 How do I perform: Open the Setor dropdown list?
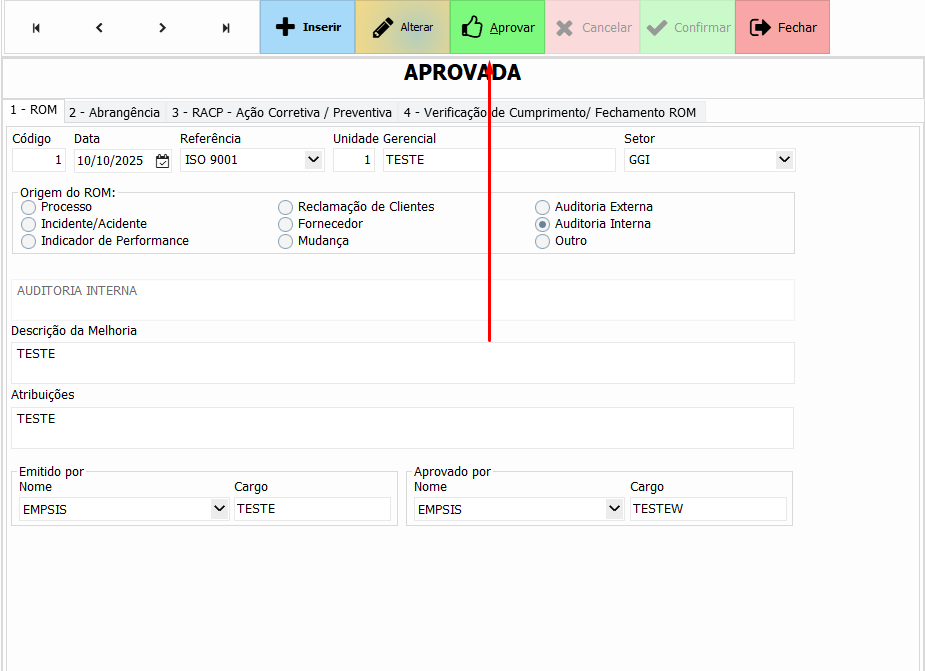(783, 159)
